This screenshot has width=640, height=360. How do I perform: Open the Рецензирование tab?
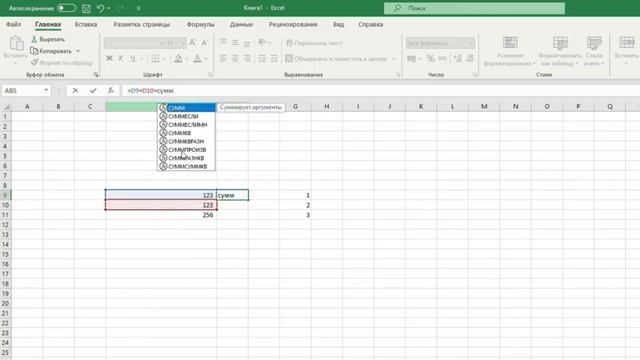(293, 24)
